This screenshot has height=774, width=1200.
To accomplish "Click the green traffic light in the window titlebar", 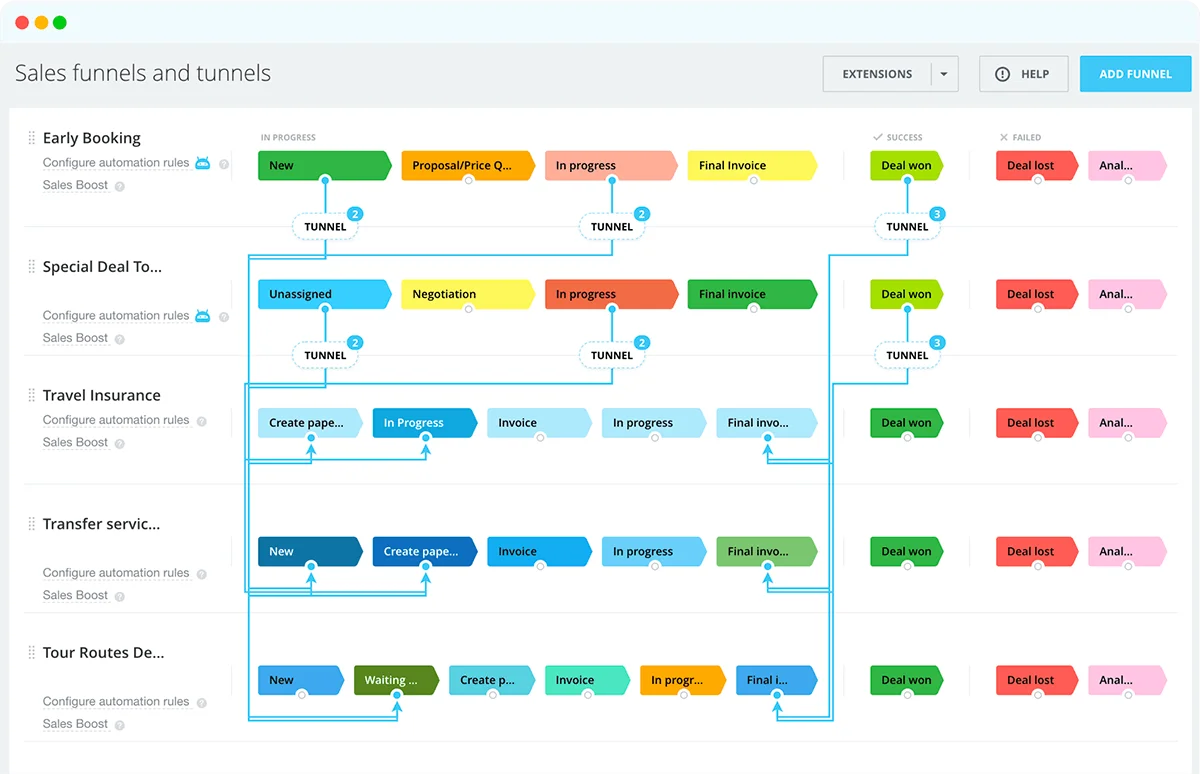I will (59, 22).
